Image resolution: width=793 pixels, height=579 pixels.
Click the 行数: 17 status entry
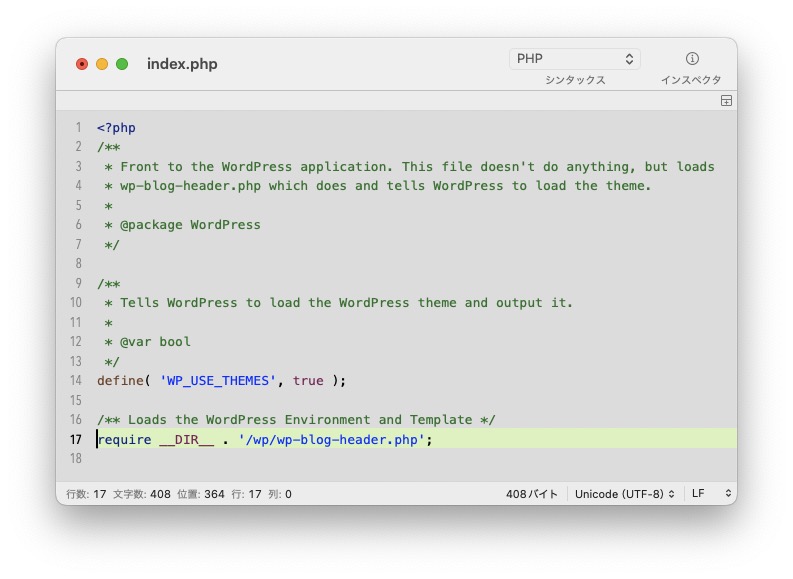(86, 494)
